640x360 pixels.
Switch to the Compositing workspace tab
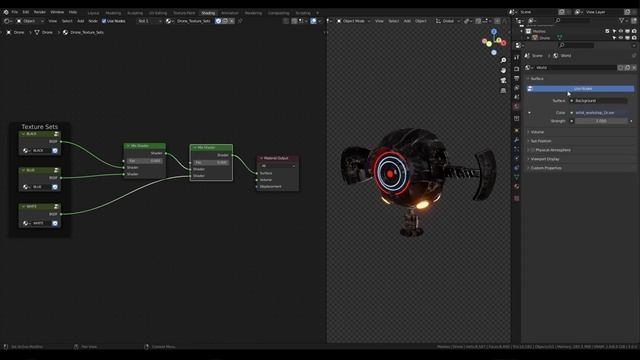point(278,13)
